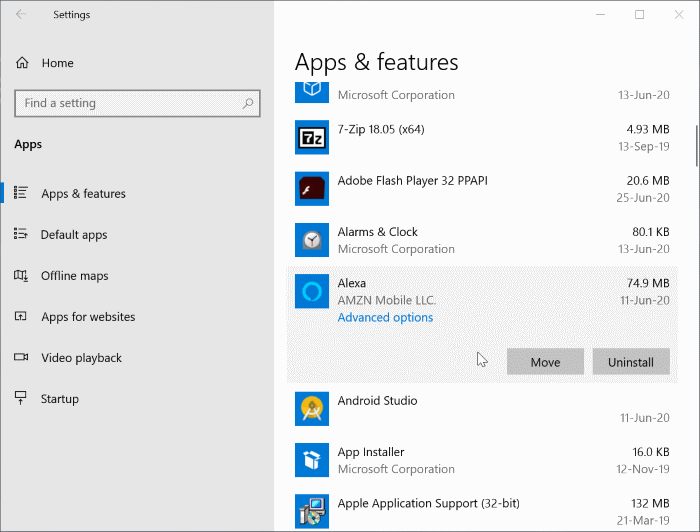Click the App Installer app icon

coord(312,460)
